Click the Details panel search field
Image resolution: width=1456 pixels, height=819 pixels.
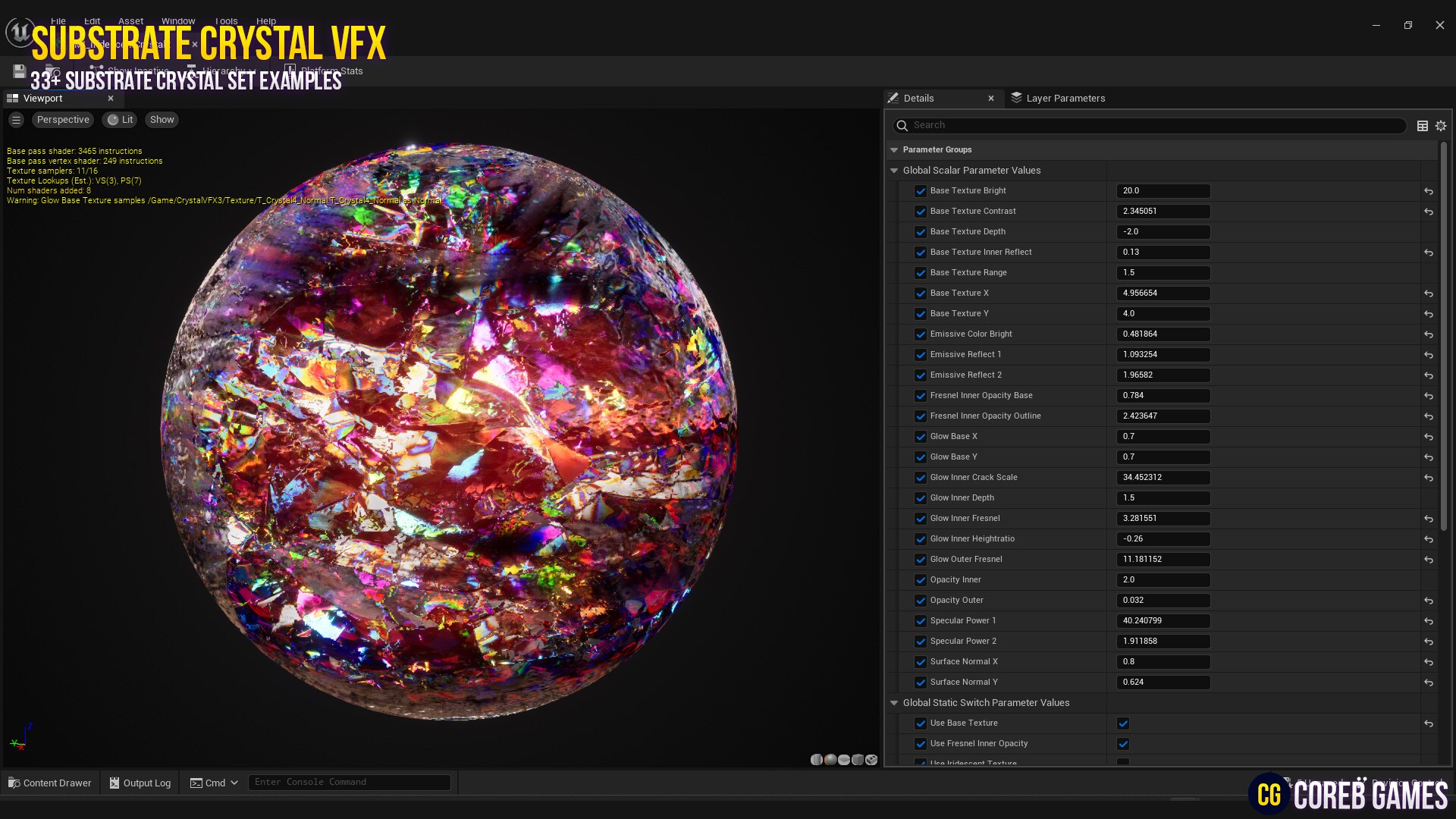1137,125
